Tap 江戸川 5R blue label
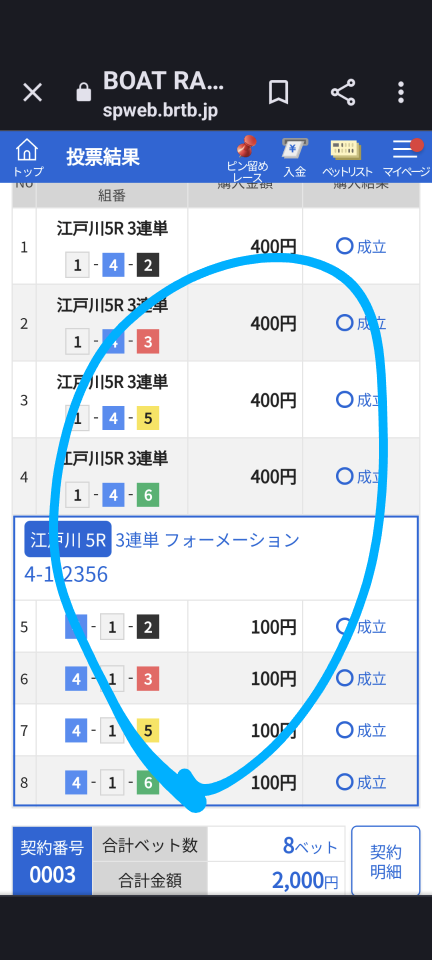432x960 pixels. tap(68, 539)
